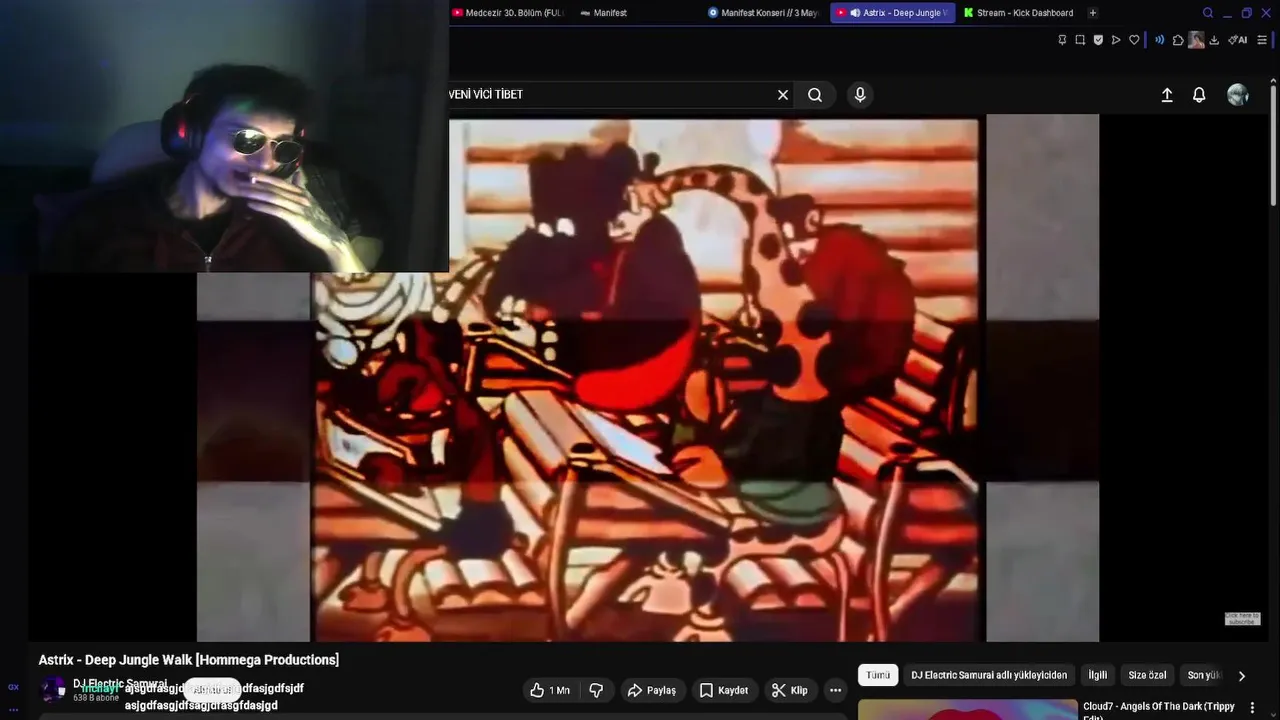This screenshot has width=1280, height=720.
Task: Click the Kaydet save button
Action: pyautogui.click(x=724, y=690)
